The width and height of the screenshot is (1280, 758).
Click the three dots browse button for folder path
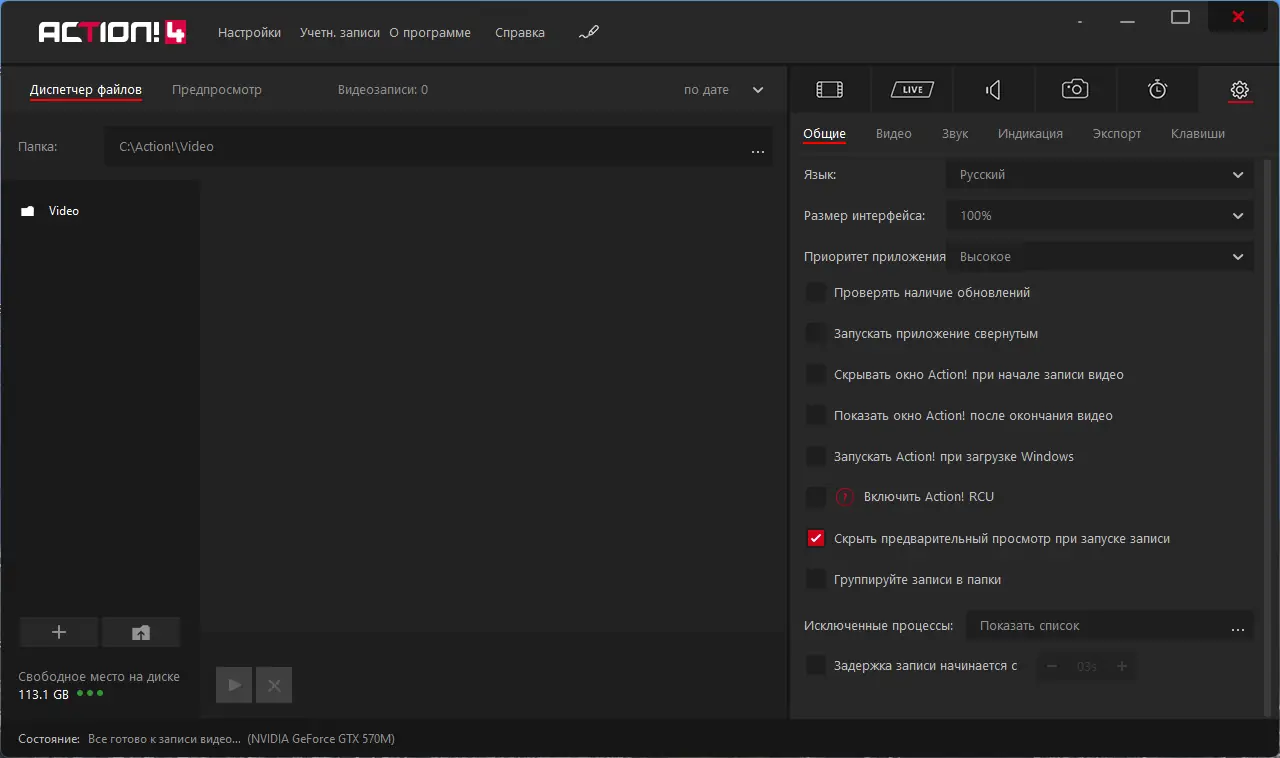758,152
